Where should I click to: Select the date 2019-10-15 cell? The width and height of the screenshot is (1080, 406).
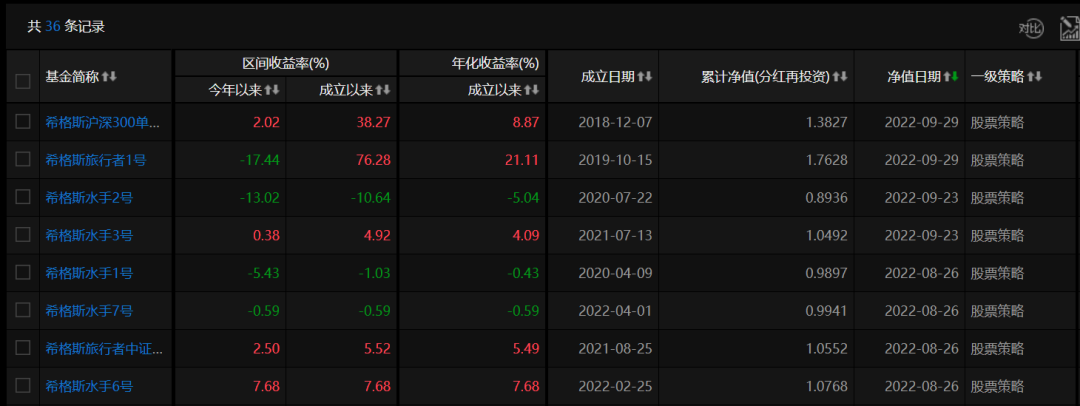tap(615, 161)
